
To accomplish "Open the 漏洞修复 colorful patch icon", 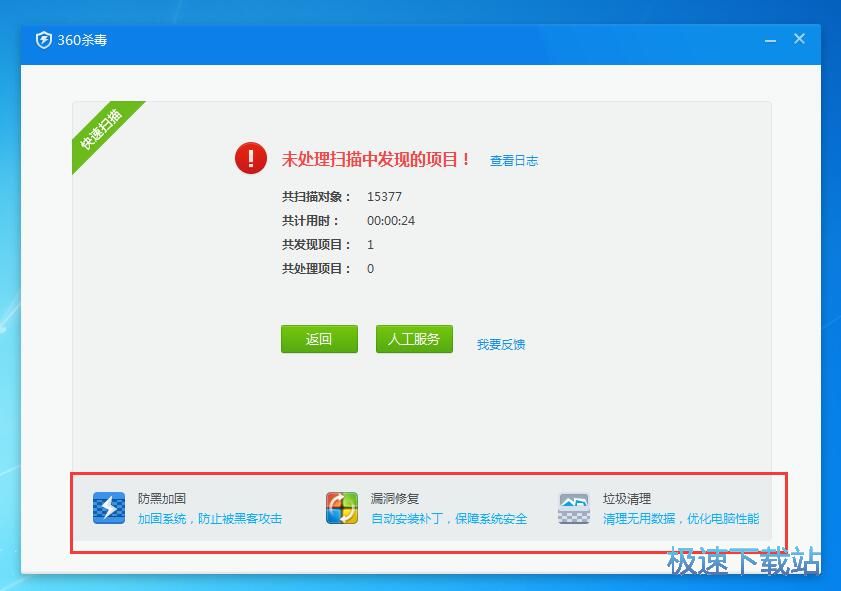I will 342,507.
